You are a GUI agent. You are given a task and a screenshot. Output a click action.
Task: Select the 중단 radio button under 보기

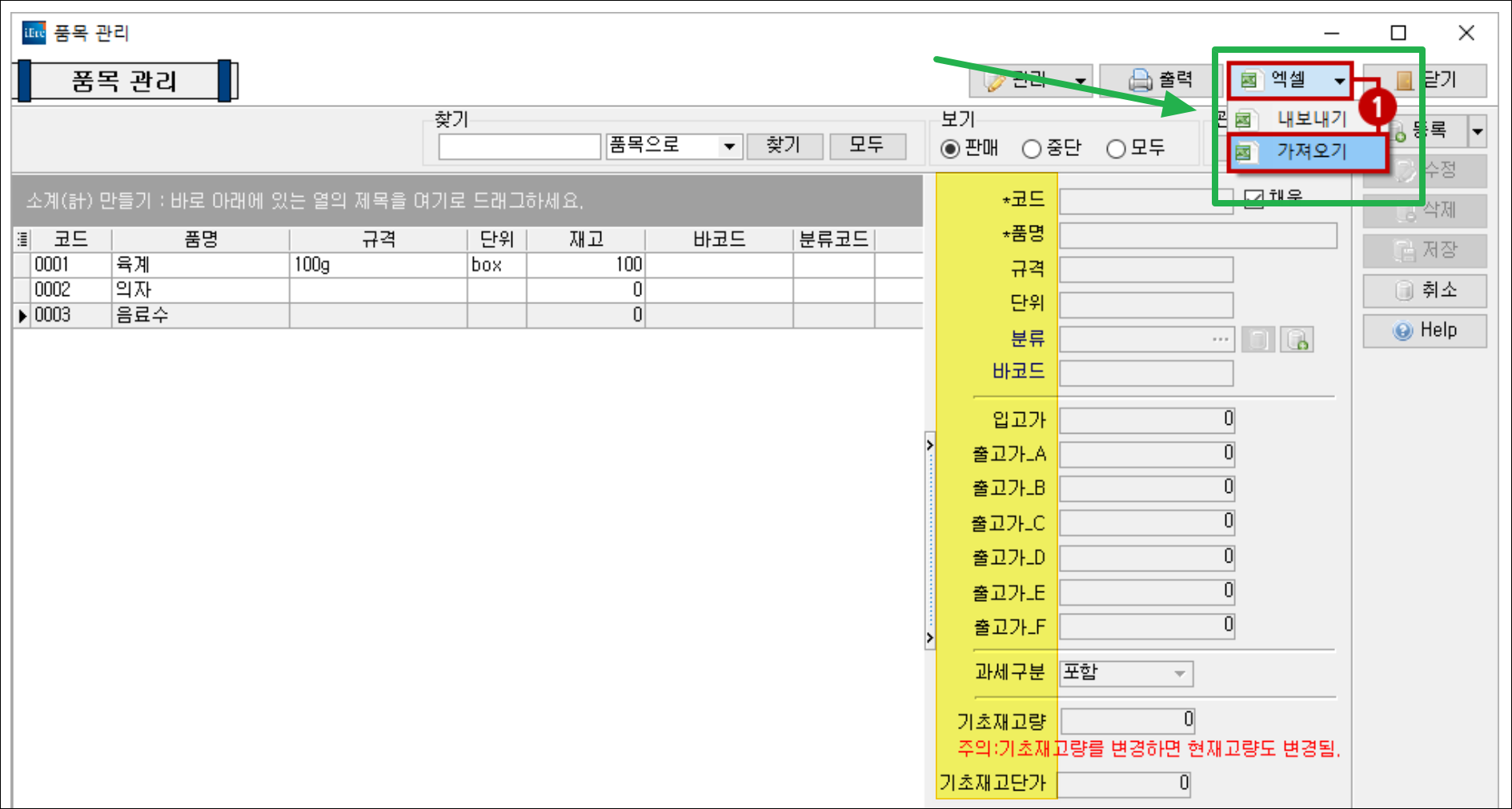[1031, 148]
